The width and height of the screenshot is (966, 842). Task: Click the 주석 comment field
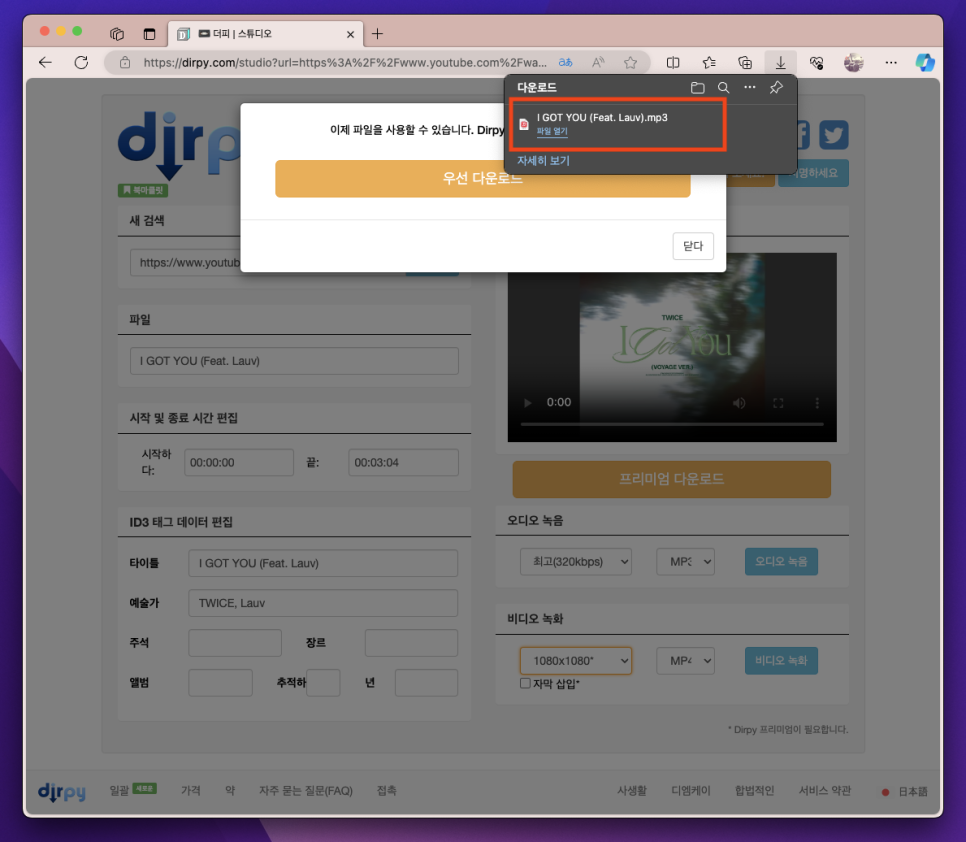[x=235, y=643]
